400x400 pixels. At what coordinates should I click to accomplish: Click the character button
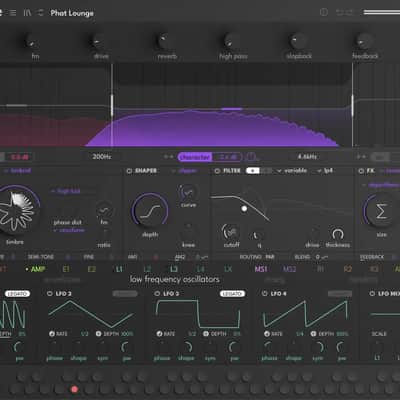coord(196,157)
